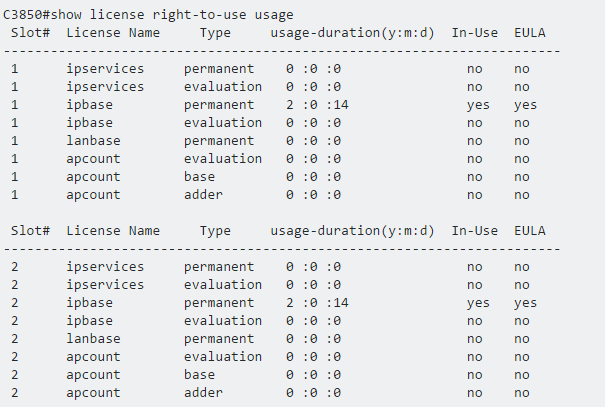Select the lanbase license name in slot 2
The height and width of the screenshot is (407, 605).
(x=94, y=339)
